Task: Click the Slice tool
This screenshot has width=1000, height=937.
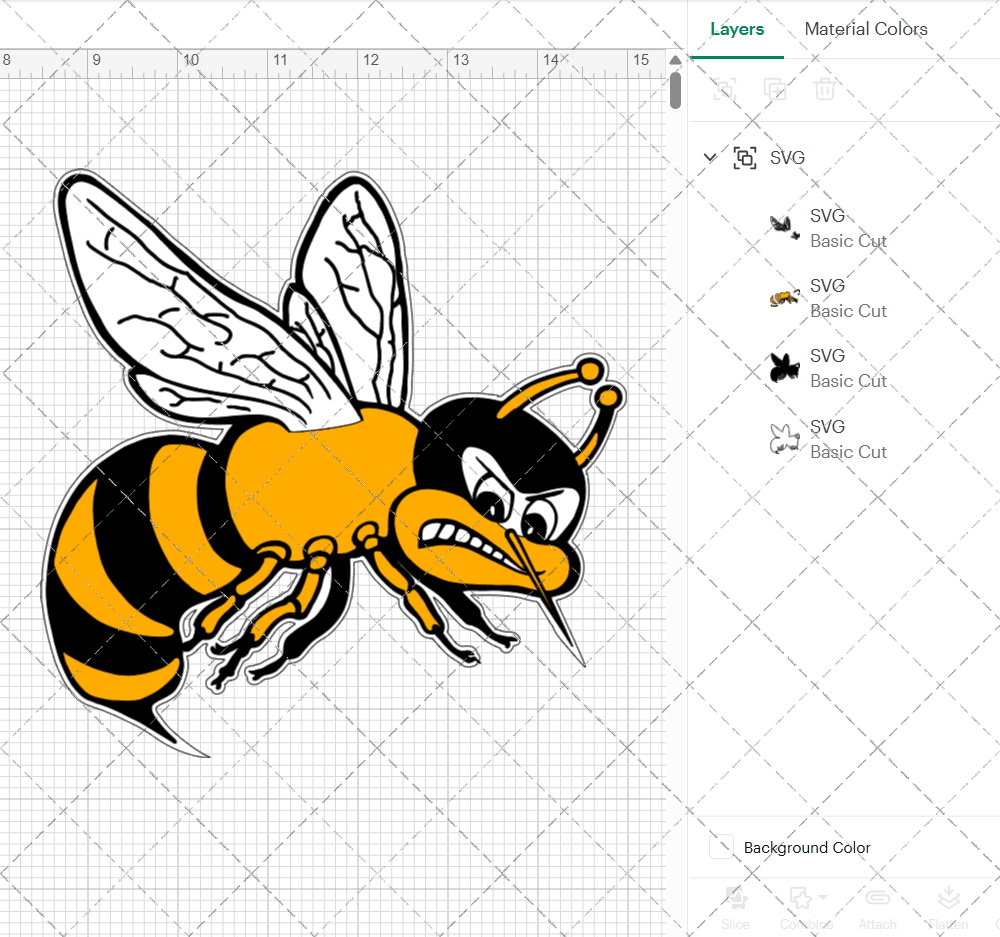Action: (x=735, y=907)
